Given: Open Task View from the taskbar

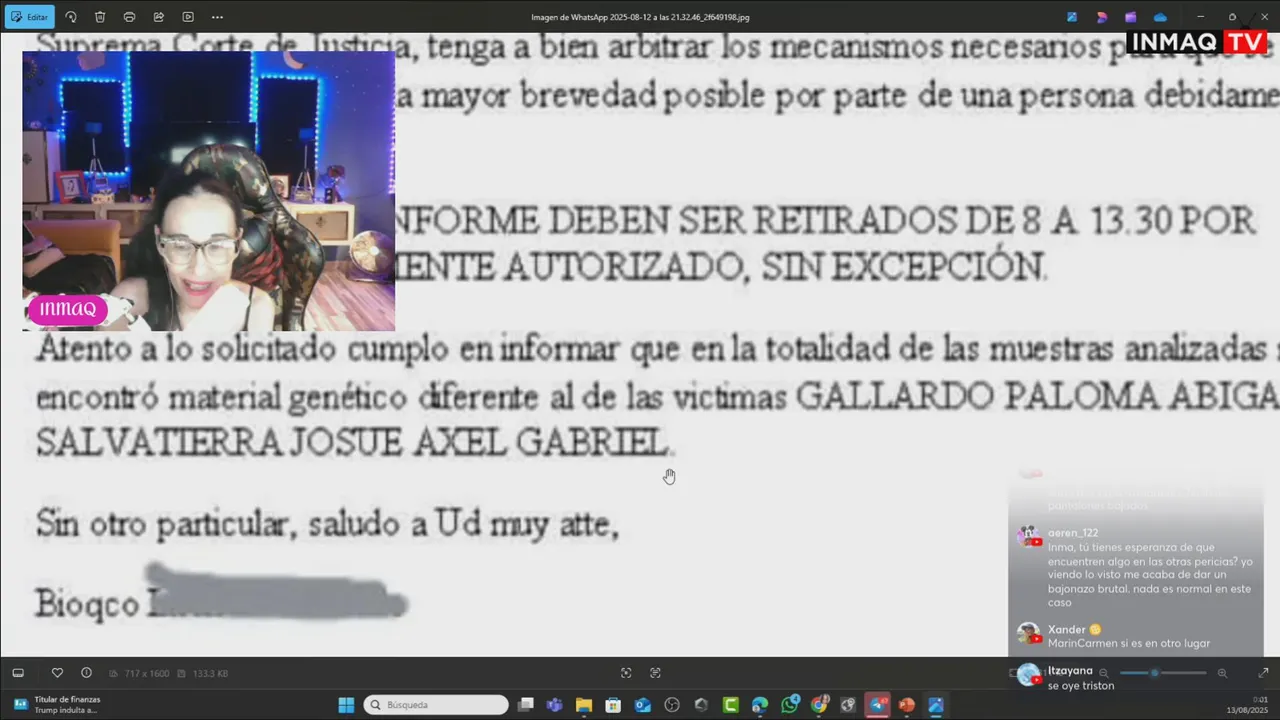Looking at the screenshot, I should point(526,705).
